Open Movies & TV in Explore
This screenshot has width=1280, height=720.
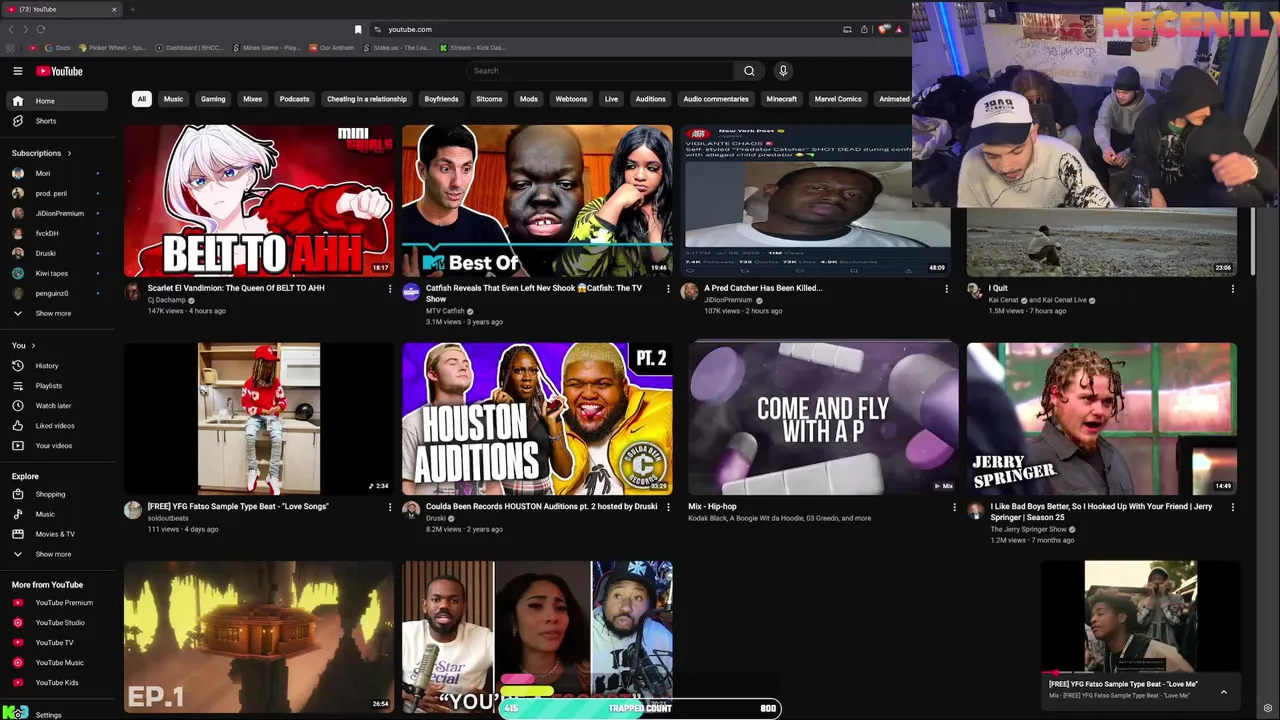pyautogui.click(x=56, y=534)
